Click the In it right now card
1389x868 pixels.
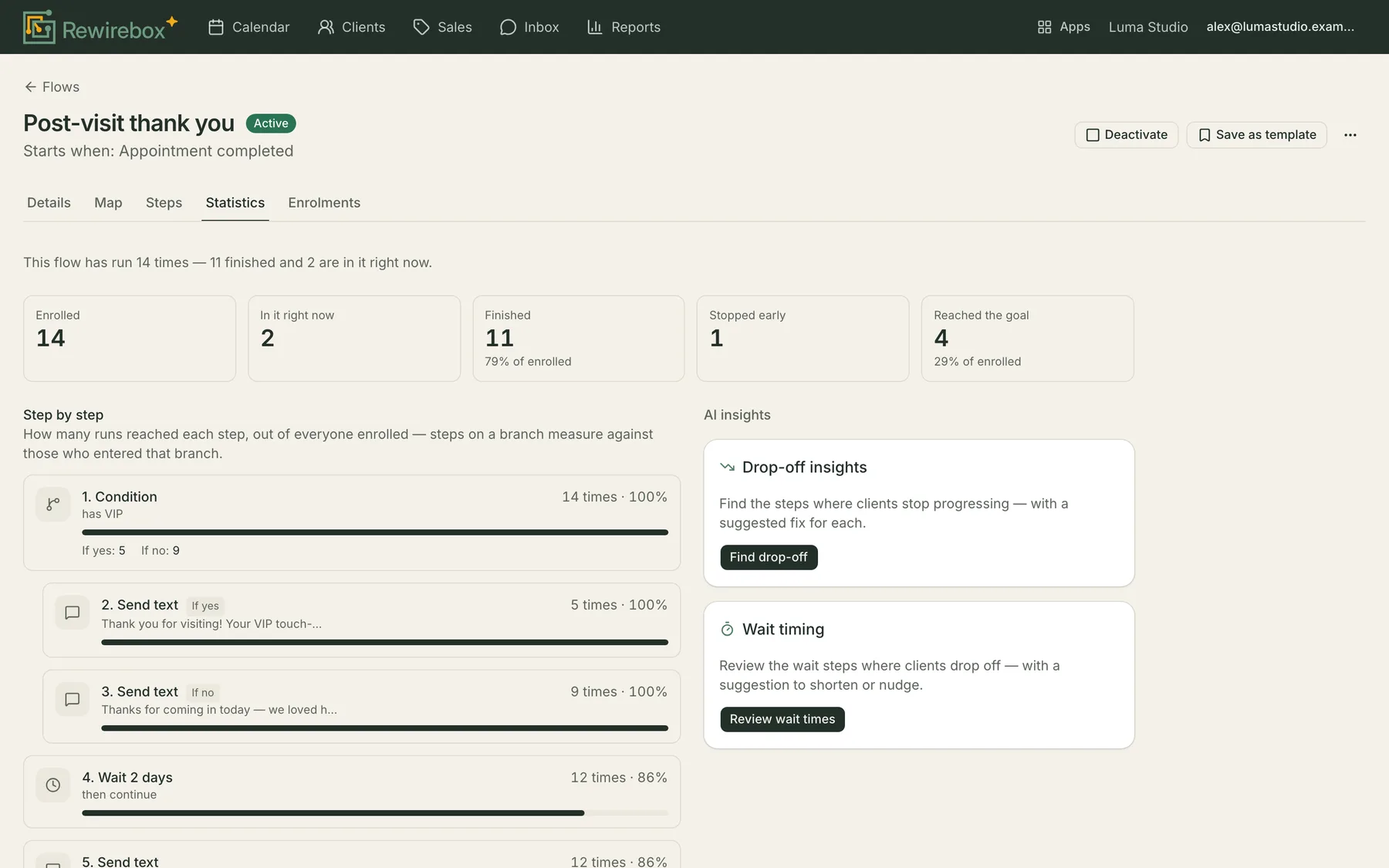(x=354, y=339)
